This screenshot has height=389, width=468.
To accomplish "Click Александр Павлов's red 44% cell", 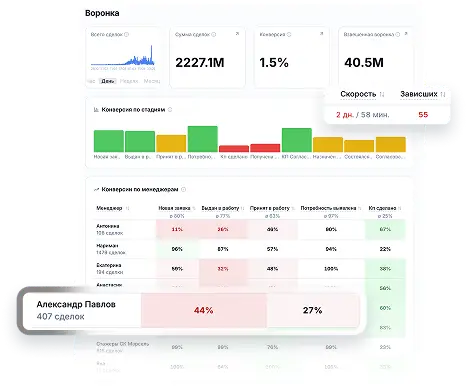I will click(204, 310).
